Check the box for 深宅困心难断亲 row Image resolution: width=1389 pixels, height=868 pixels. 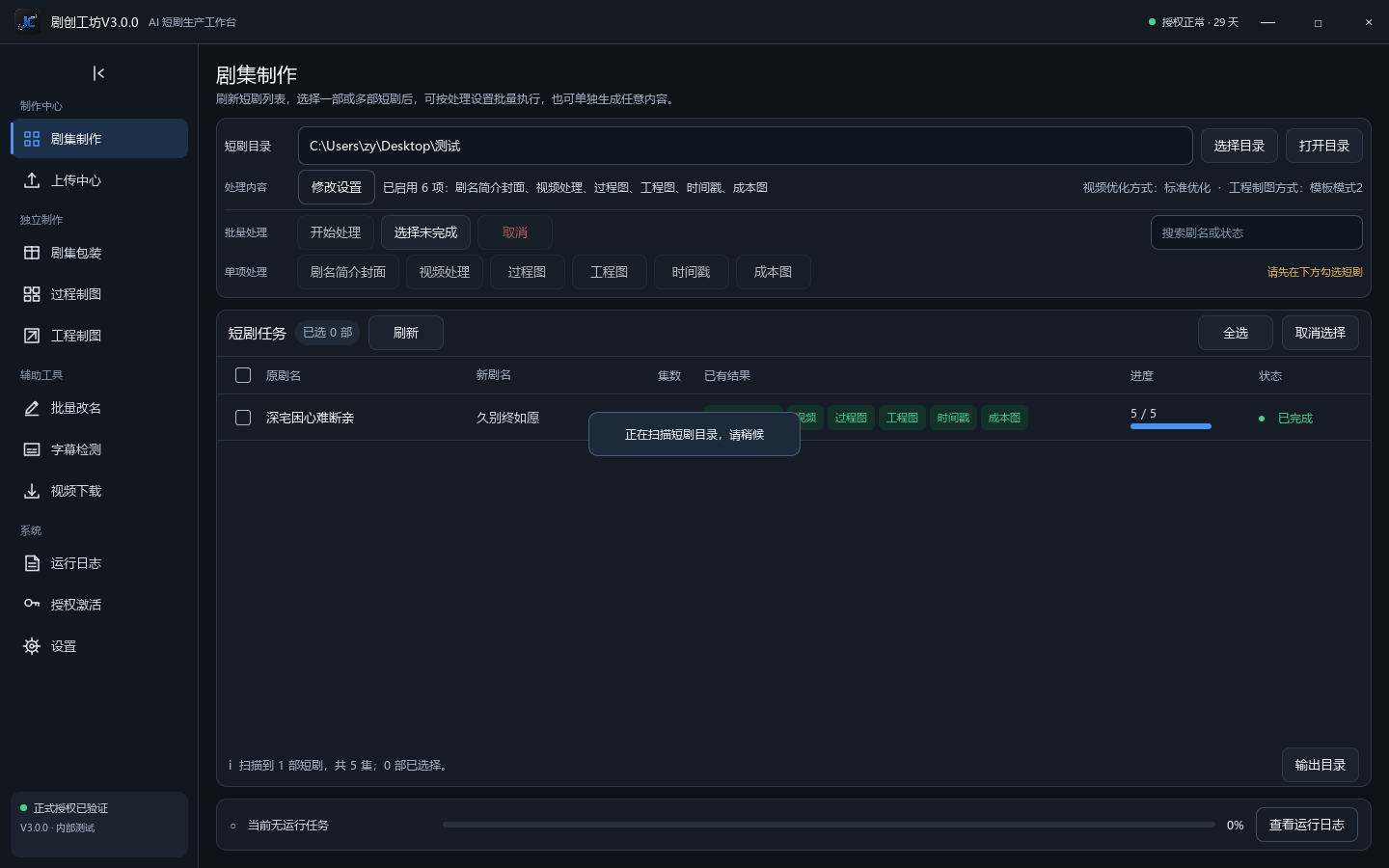[x=243, y=418]
